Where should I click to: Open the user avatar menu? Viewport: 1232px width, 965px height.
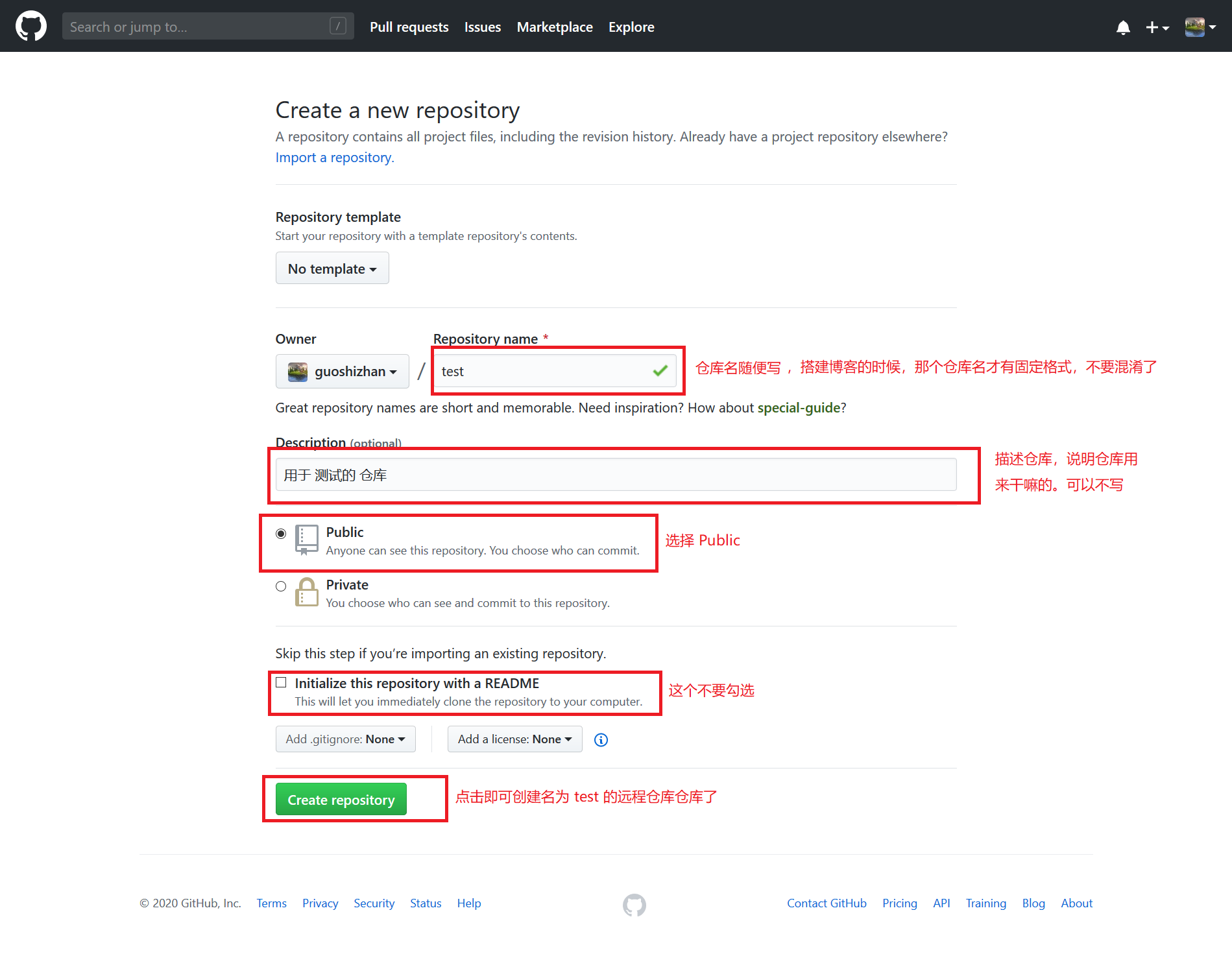point(1200,27)
